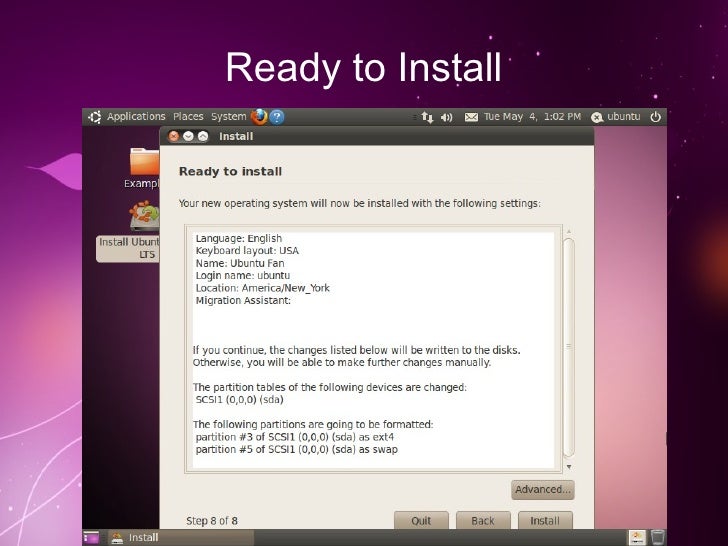This screenshot has width=728, height=546.
Task: Click the Quit button
Action: pyautogui.click(x=421, y=520)
